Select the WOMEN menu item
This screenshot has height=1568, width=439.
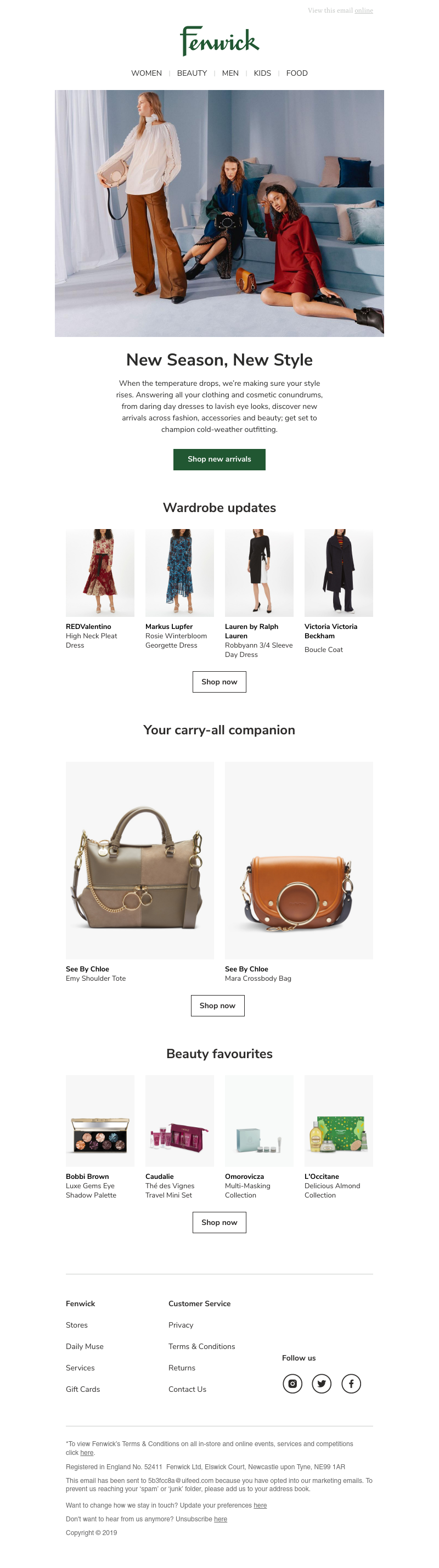point(147,73)
